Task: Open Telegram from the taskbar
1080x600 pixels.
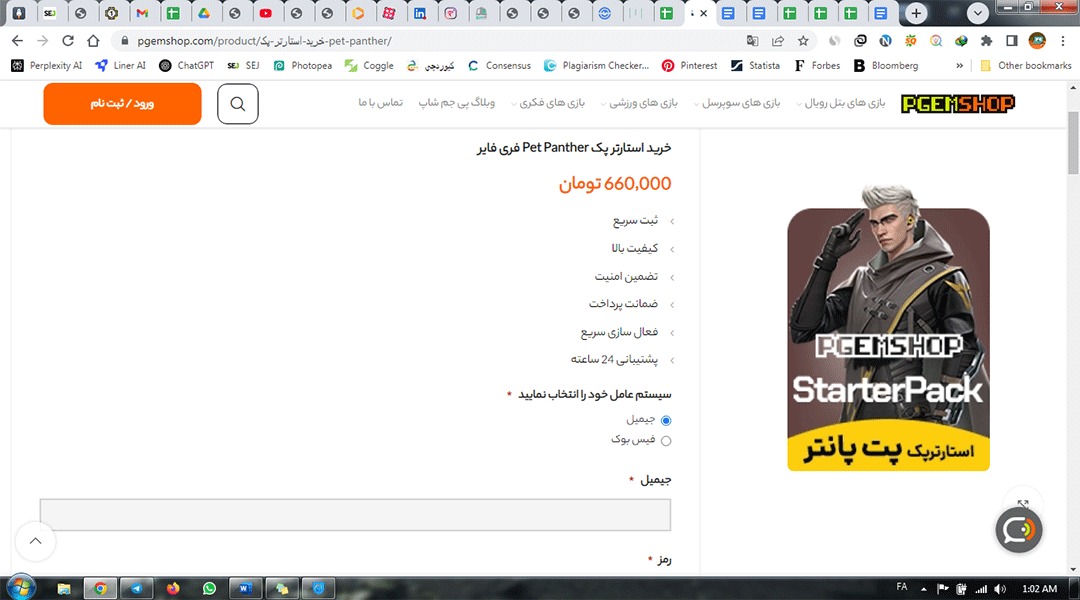Action: [136, 587]
